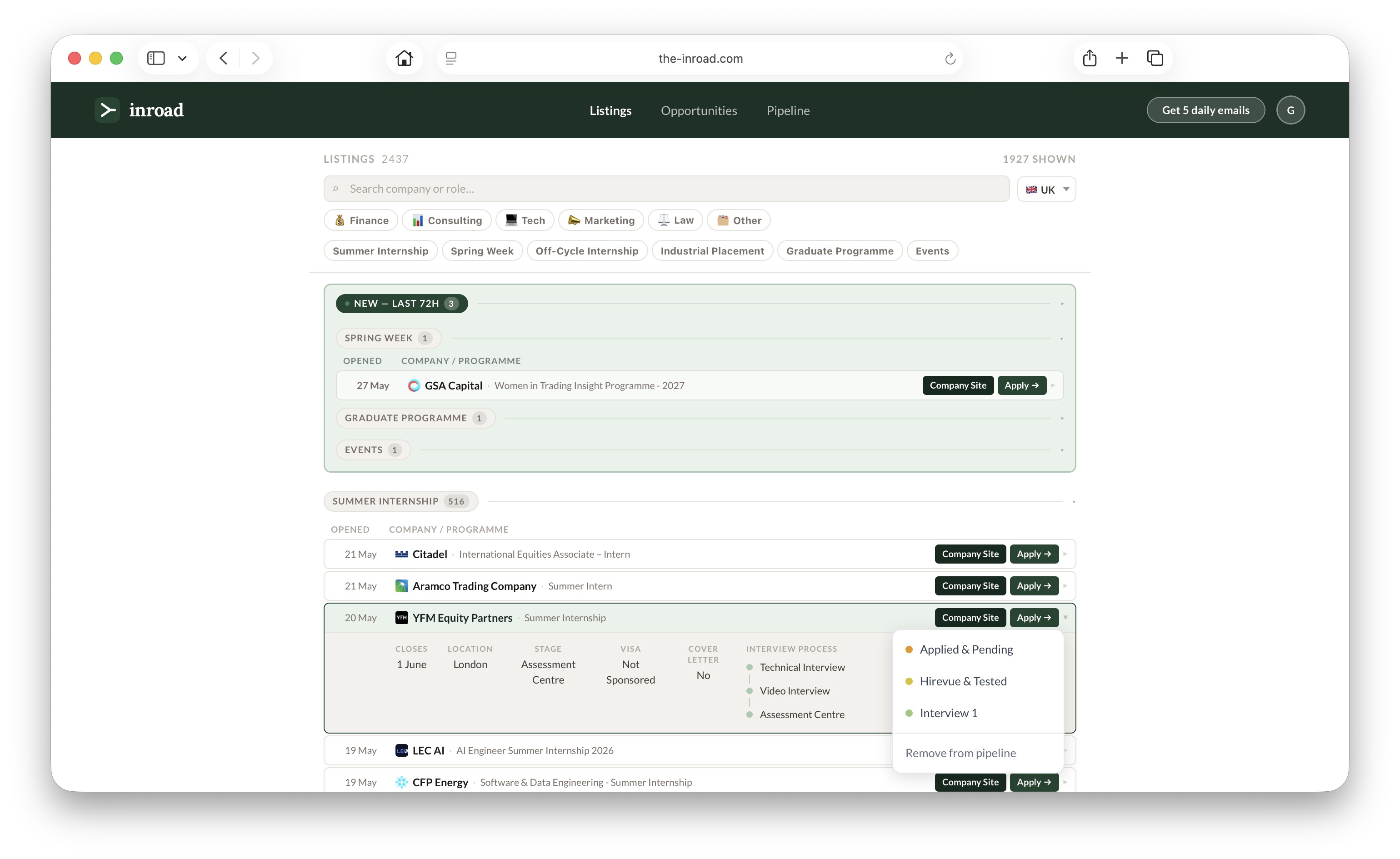Go back with the browser back arrow
This screenshot has width=1400, height=859.
[223, 58]
